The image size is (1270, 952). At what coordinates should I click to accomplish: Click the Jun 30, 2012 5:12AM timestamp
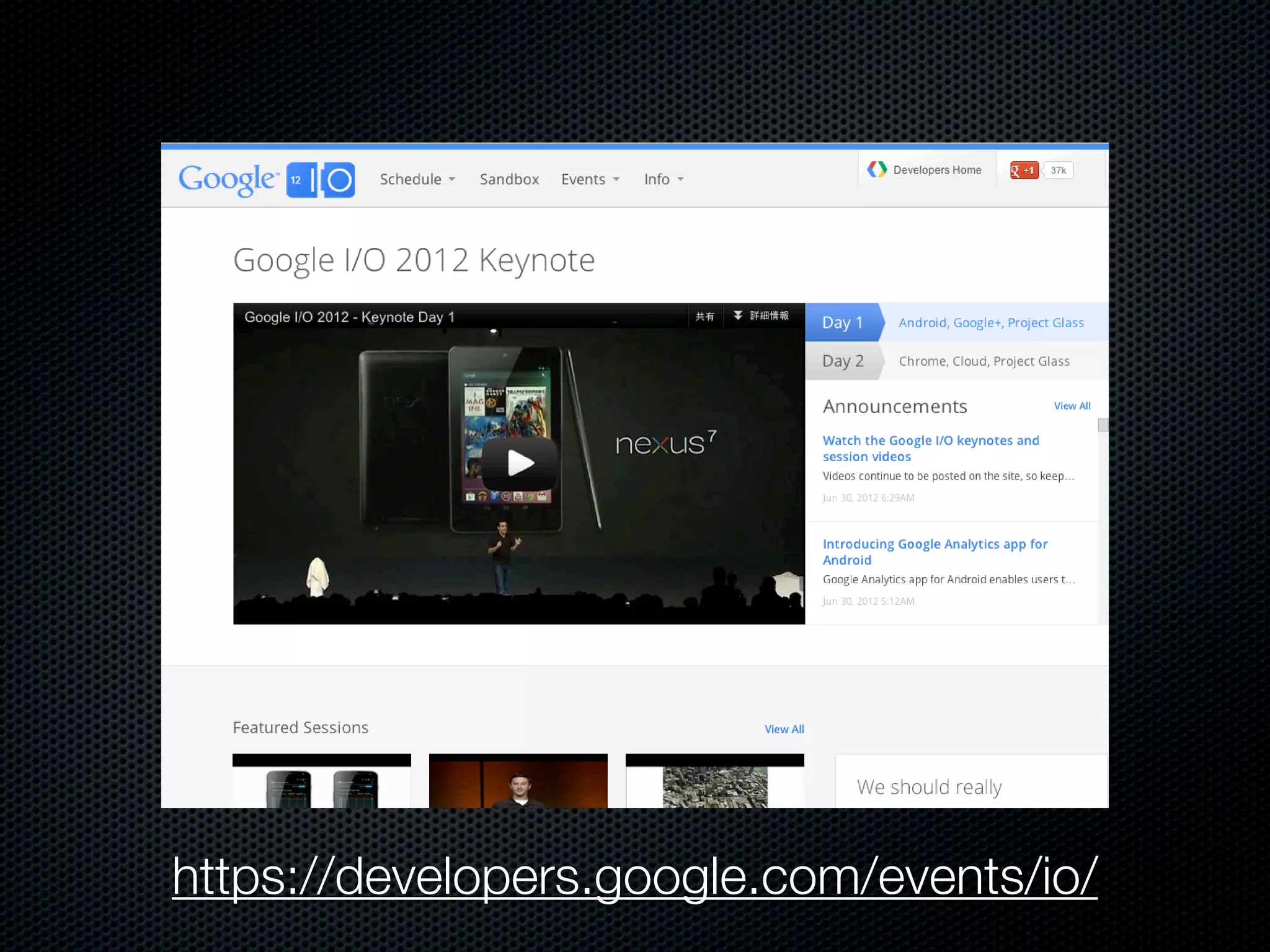pyautogui.click(x=868, y=601)
